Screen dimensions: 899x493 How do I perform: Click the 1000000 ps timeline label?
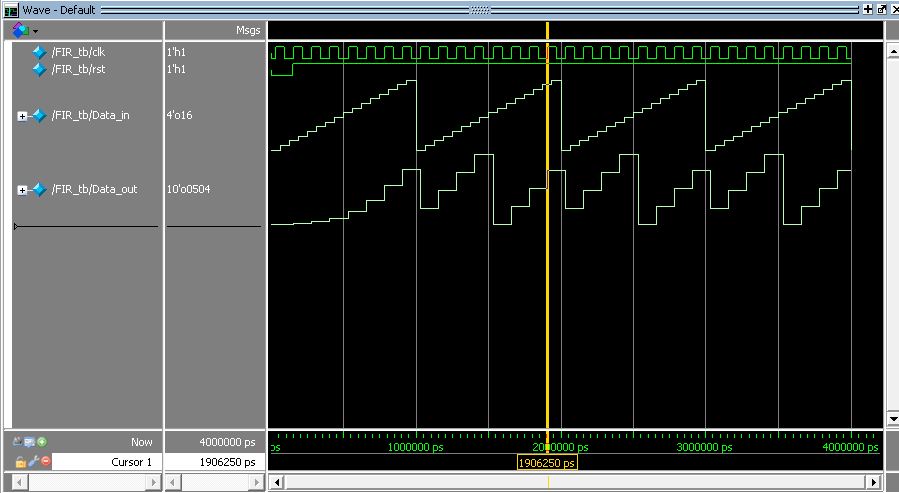pyautogui.click(x=416, y=447)
